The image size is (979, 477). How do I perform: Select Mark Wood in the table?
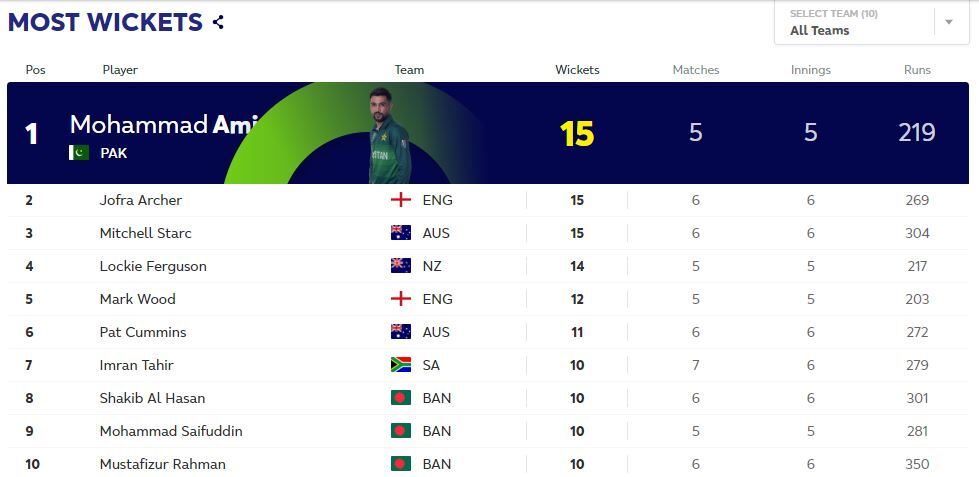(137, 299)
